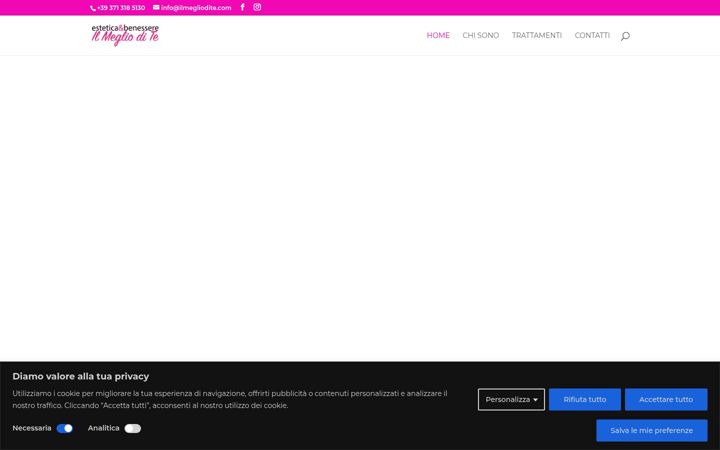
Task: Toggle the Necessaria cookie switch
Action: 65,428
